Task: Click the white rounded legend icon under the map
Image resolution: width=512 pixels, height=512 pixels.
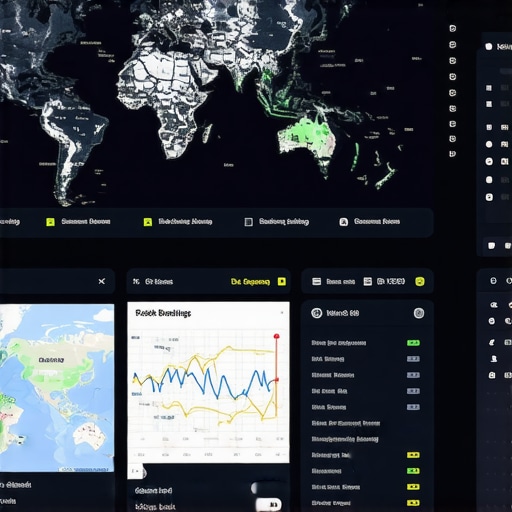Action: click(x=344, y=222)
